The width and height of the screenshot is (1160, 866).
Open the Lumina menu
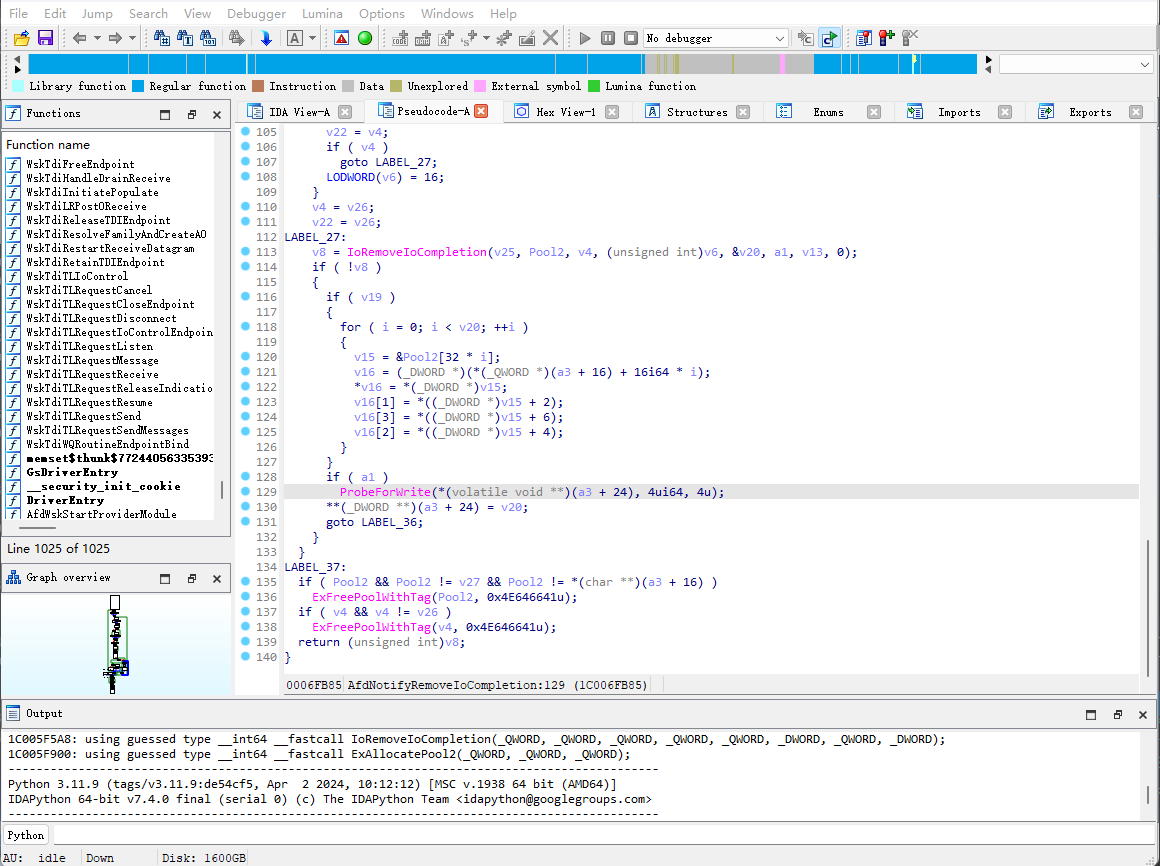pos(322,13)
